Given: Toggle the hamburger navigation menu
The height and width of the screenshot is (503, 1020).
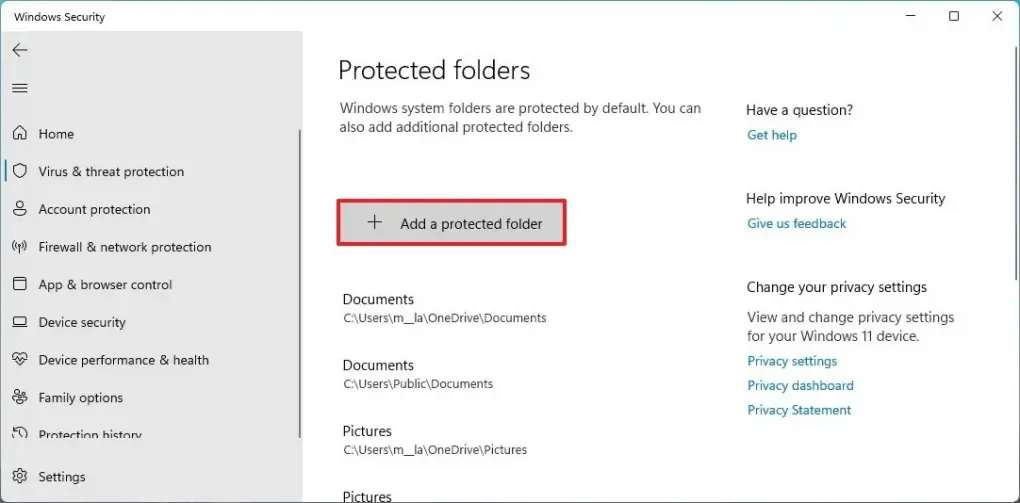Looking at the screenshot, I should coord(20,88).
